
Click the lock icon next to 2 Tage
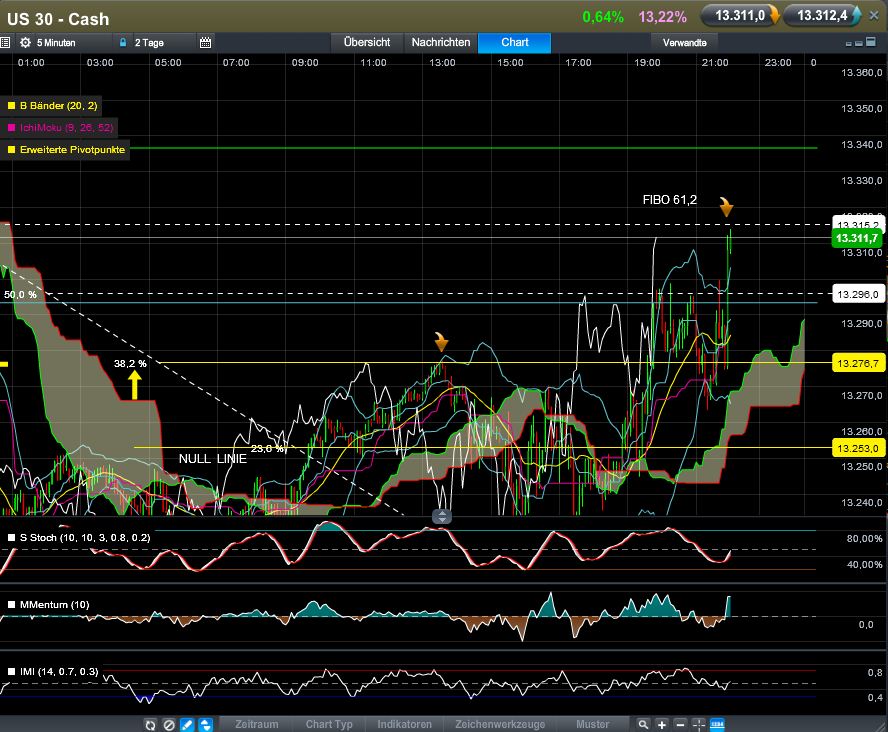pyautogui.click(x=123, y=43)
